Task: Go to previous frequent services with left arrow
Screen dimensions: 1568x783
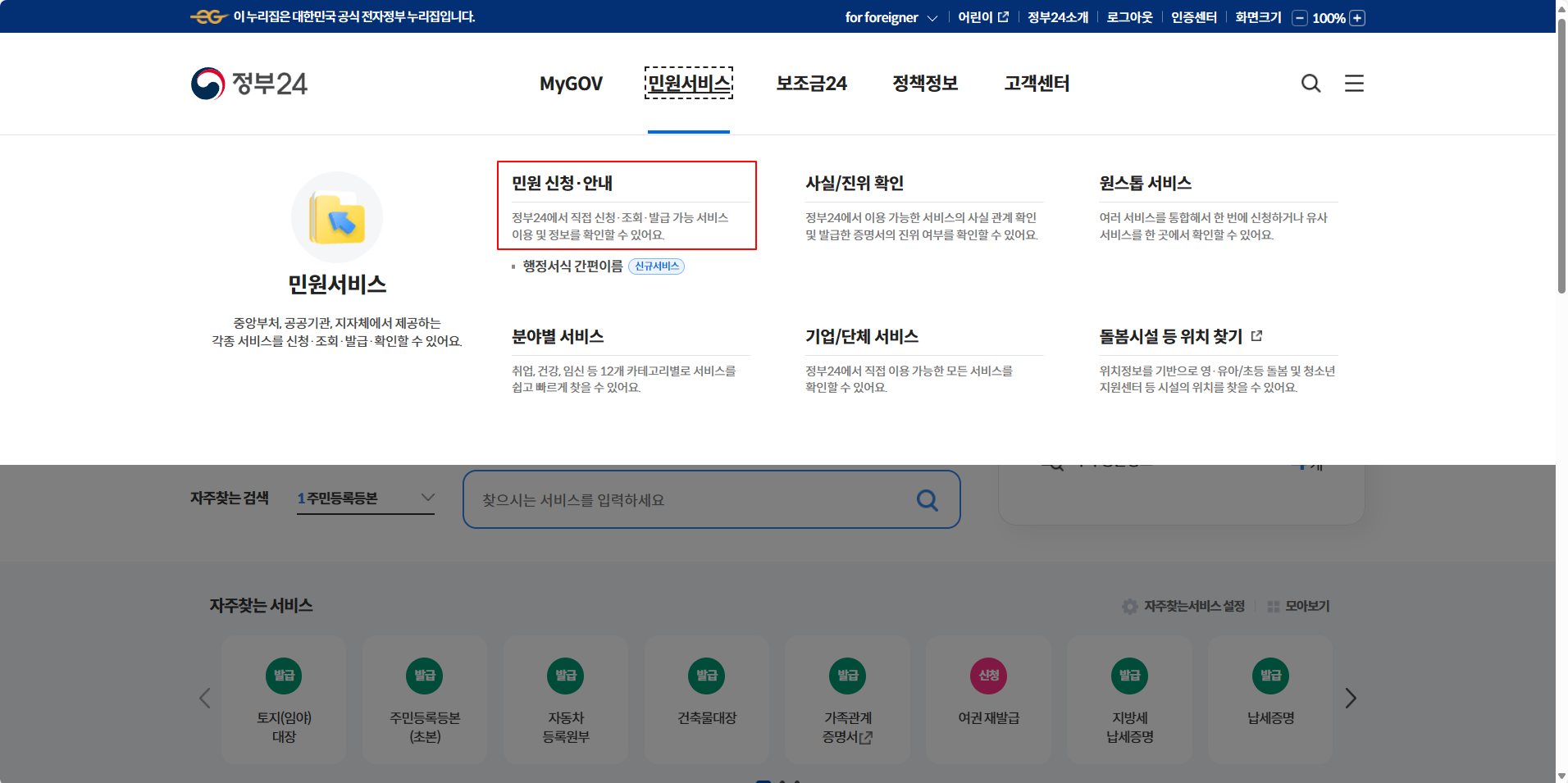Action: pyautogui.click(x=205, y=699)
